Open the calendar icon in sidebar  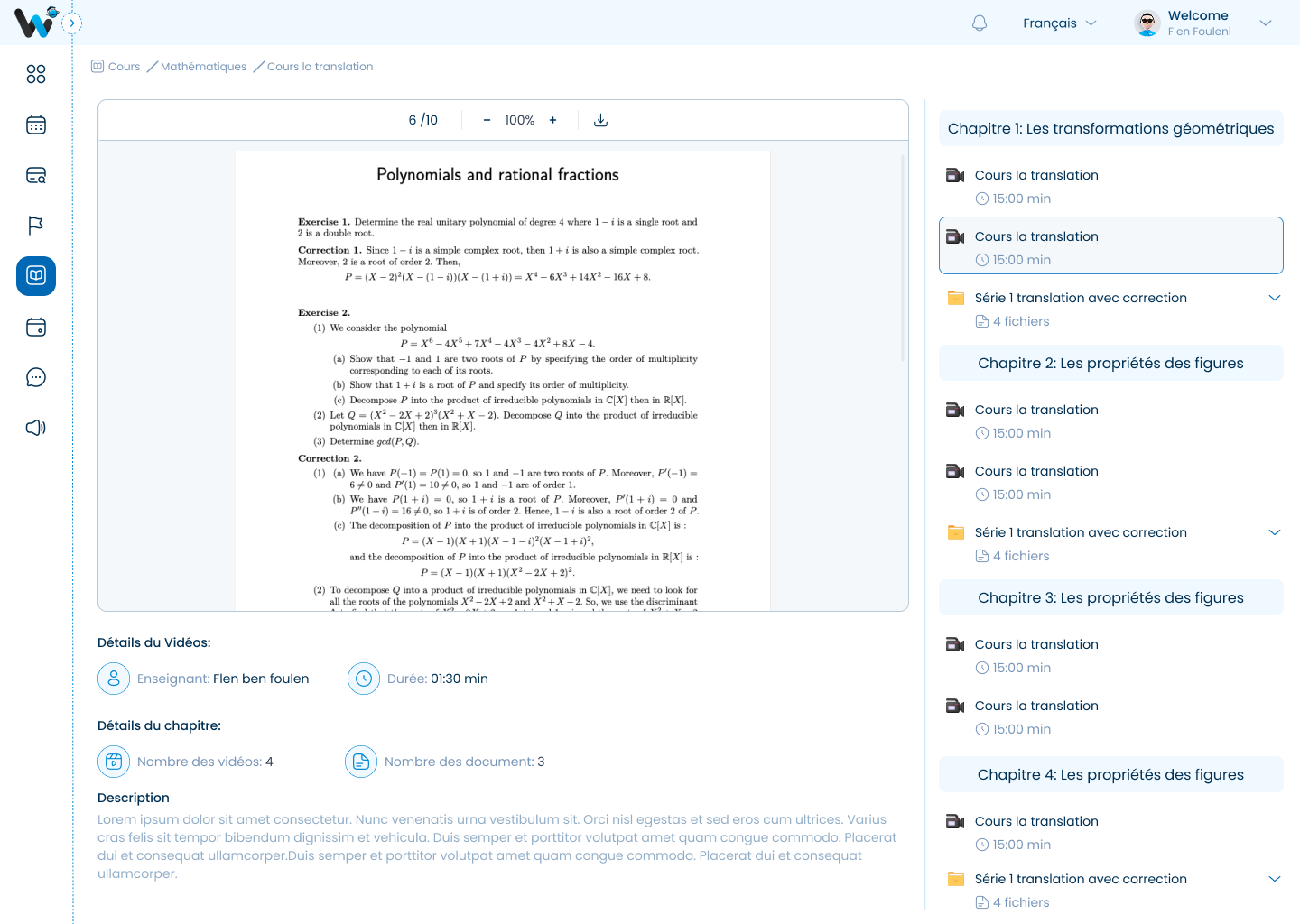click(x=36, y=125)
